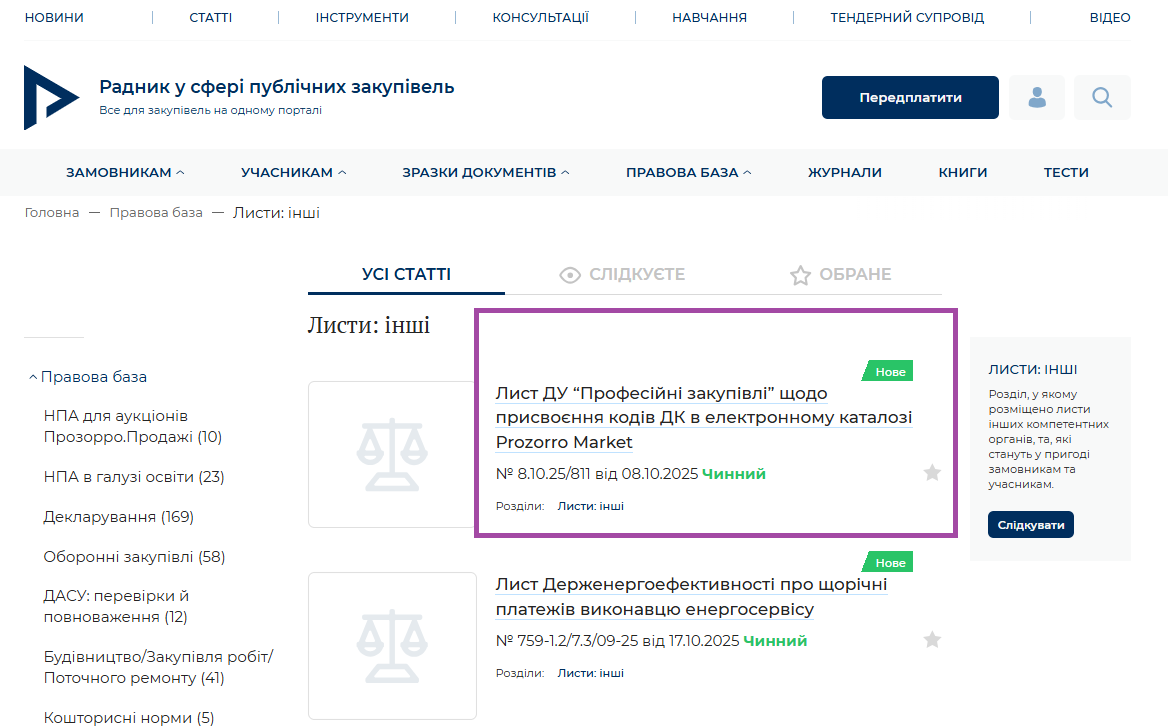Click the scales thumbnail of Держенергоефективності letter
Image resolution: width=1168 pixels, height=728 pixels.
coord(392,645)
